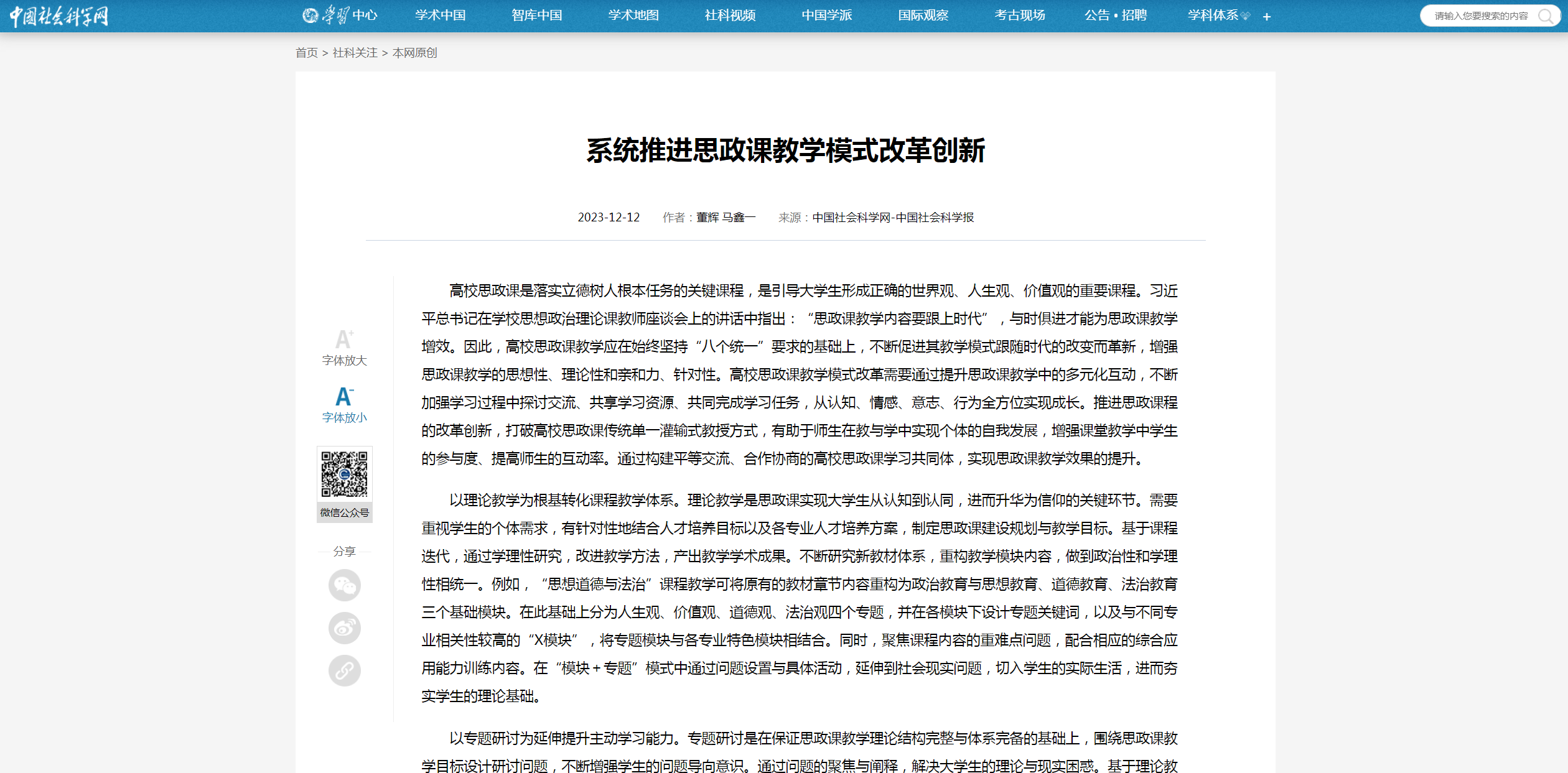1568x773 pixels.
Task: Select the 考古现场 navigation item
Action: click(1020, 15)
